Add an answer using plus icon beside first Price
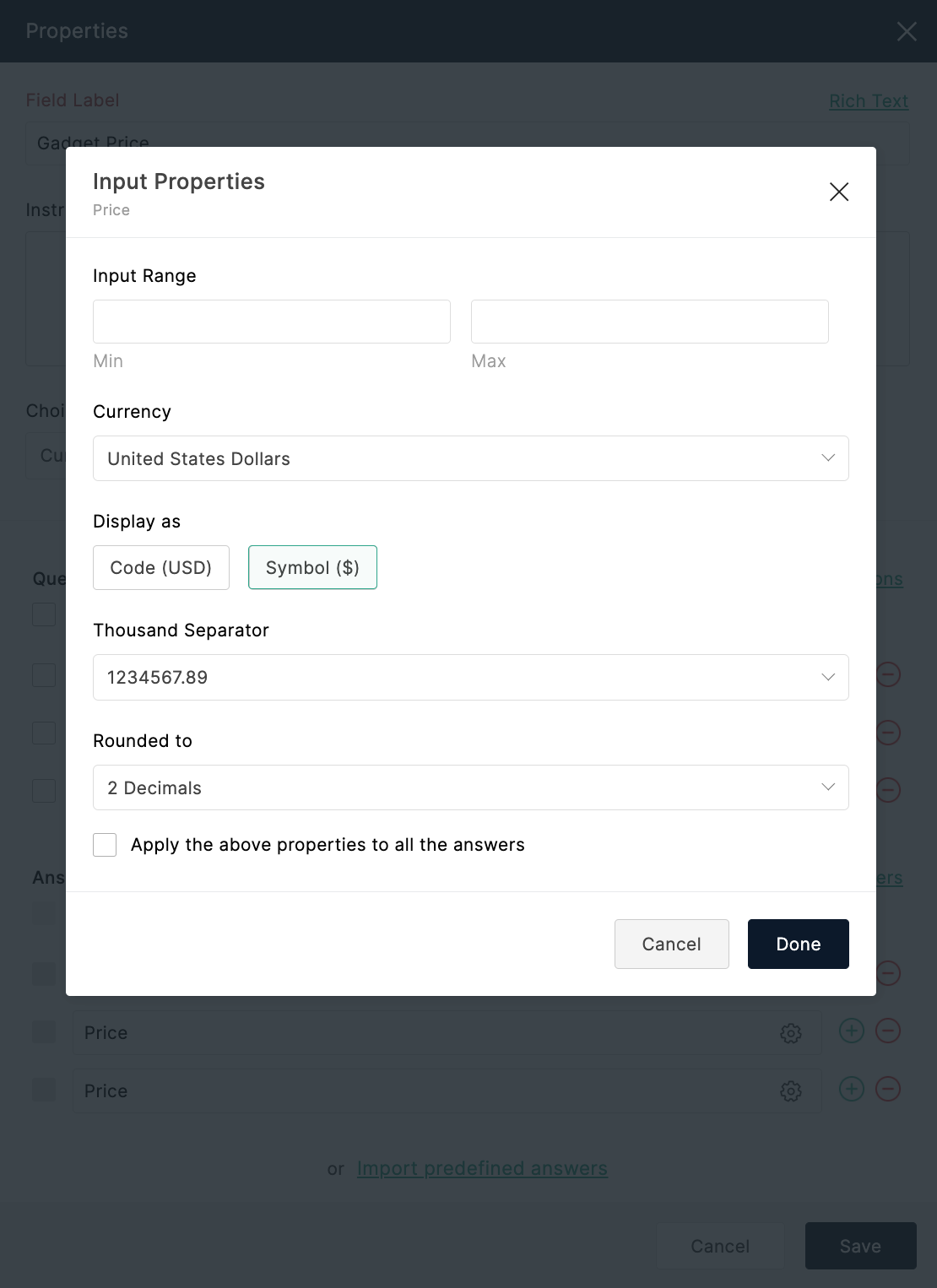937x1288 pixels. click(851, 1031)
